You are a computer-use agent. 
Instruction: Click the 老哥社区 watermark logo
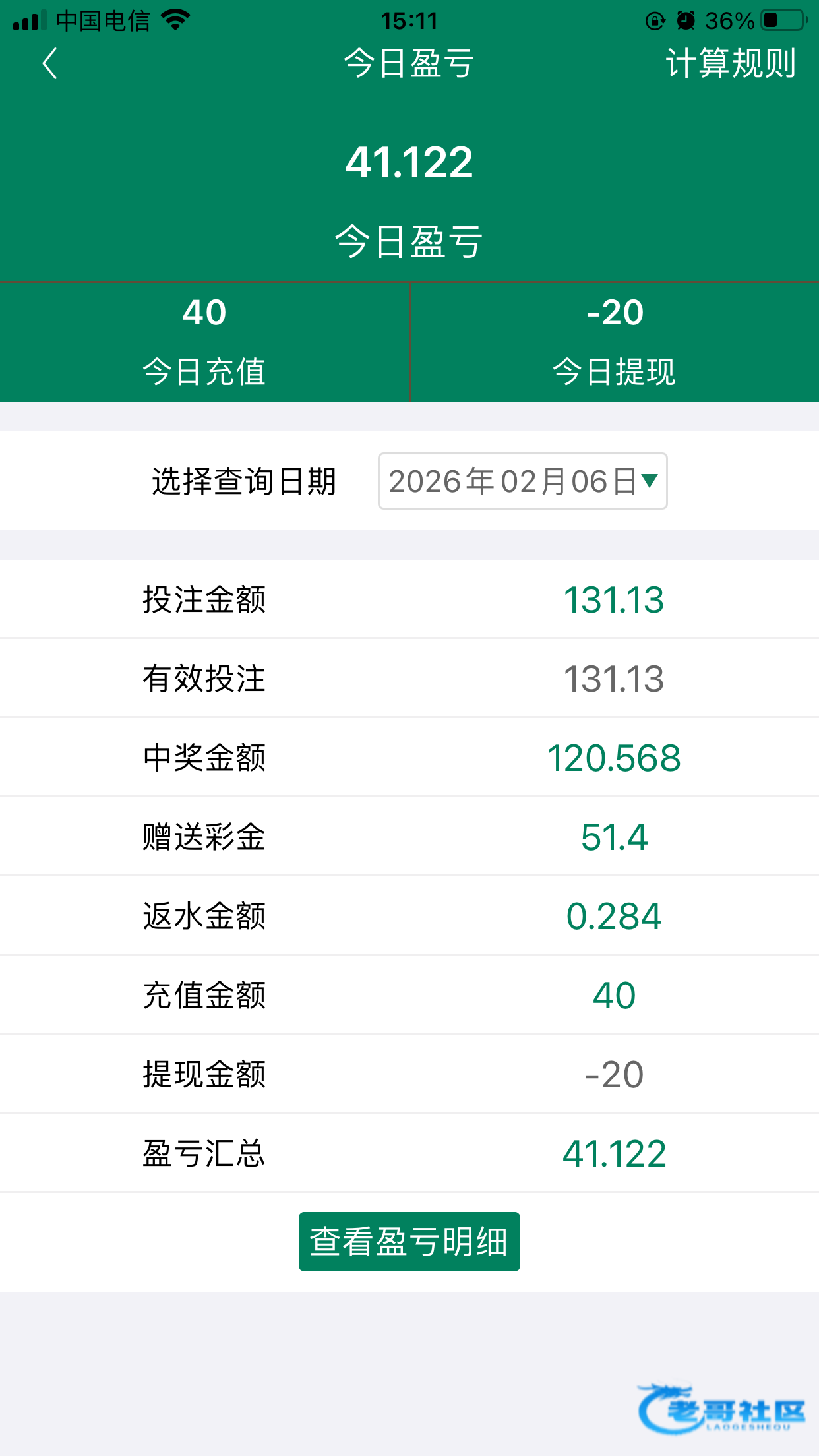coord(721,1410)
